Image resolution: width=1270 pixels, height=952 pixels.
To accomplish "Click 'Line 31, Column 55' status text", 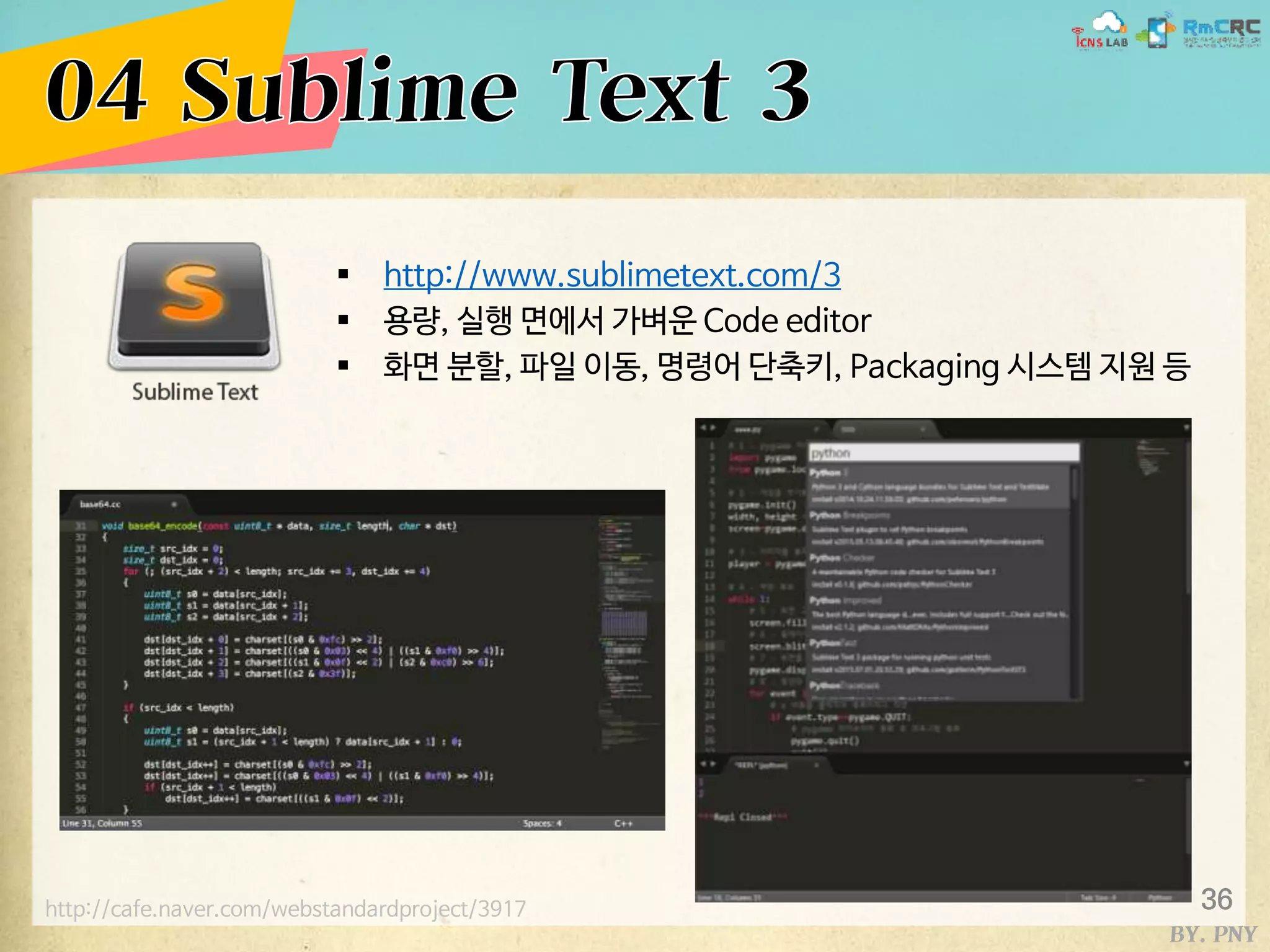I will pos(102,823).
